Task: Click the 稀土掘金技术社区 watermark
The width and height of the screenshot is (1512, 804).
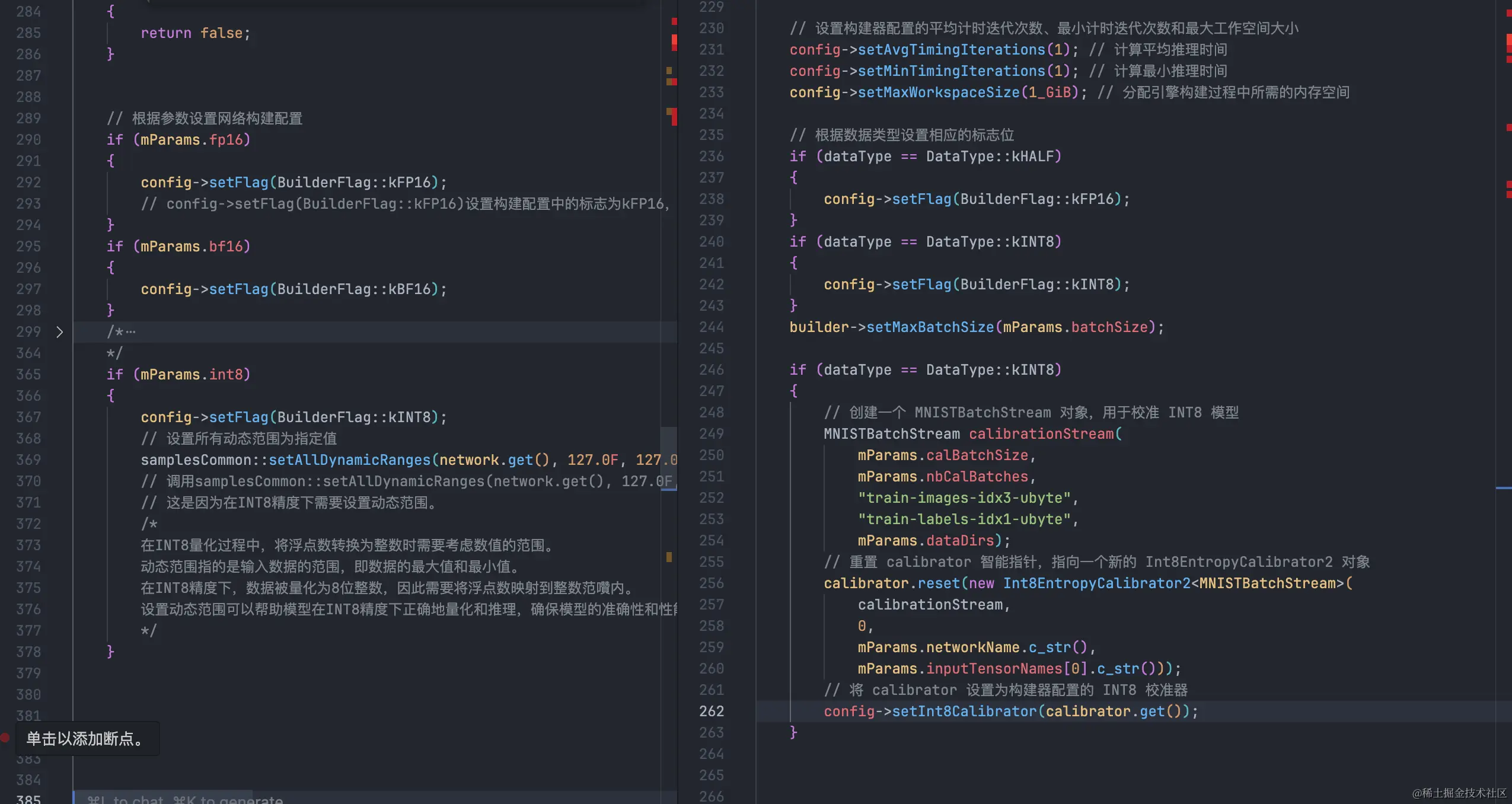Action: pos(1459,793)
